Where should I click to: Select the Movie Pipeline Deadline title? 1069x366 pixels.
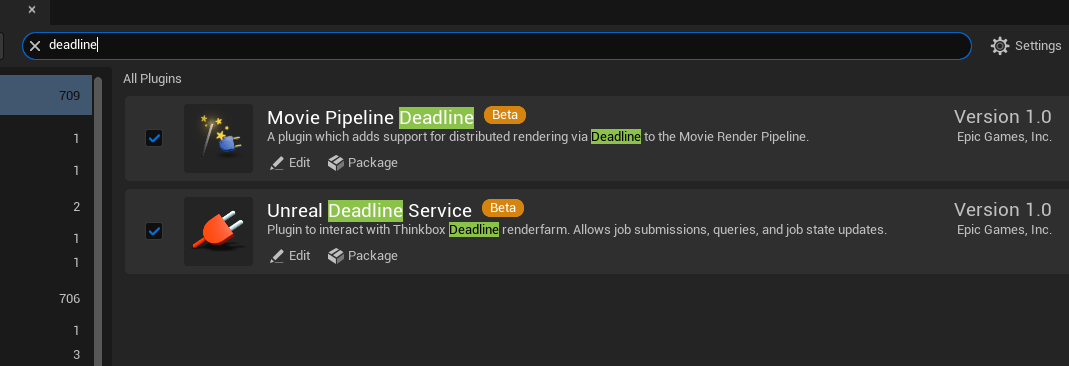point(370,117)
